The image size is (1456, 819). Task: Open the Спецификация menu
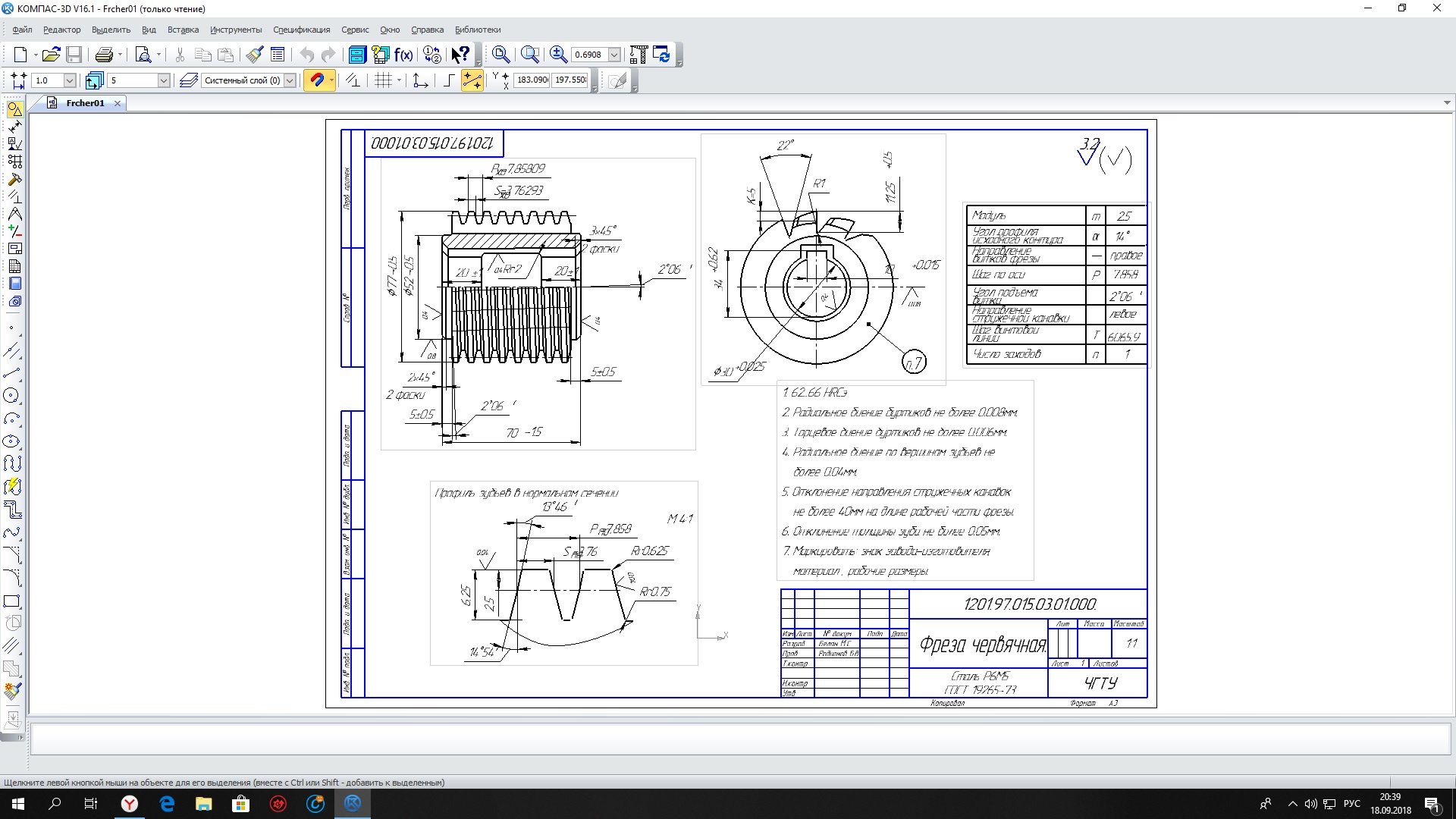pos(301,30)
